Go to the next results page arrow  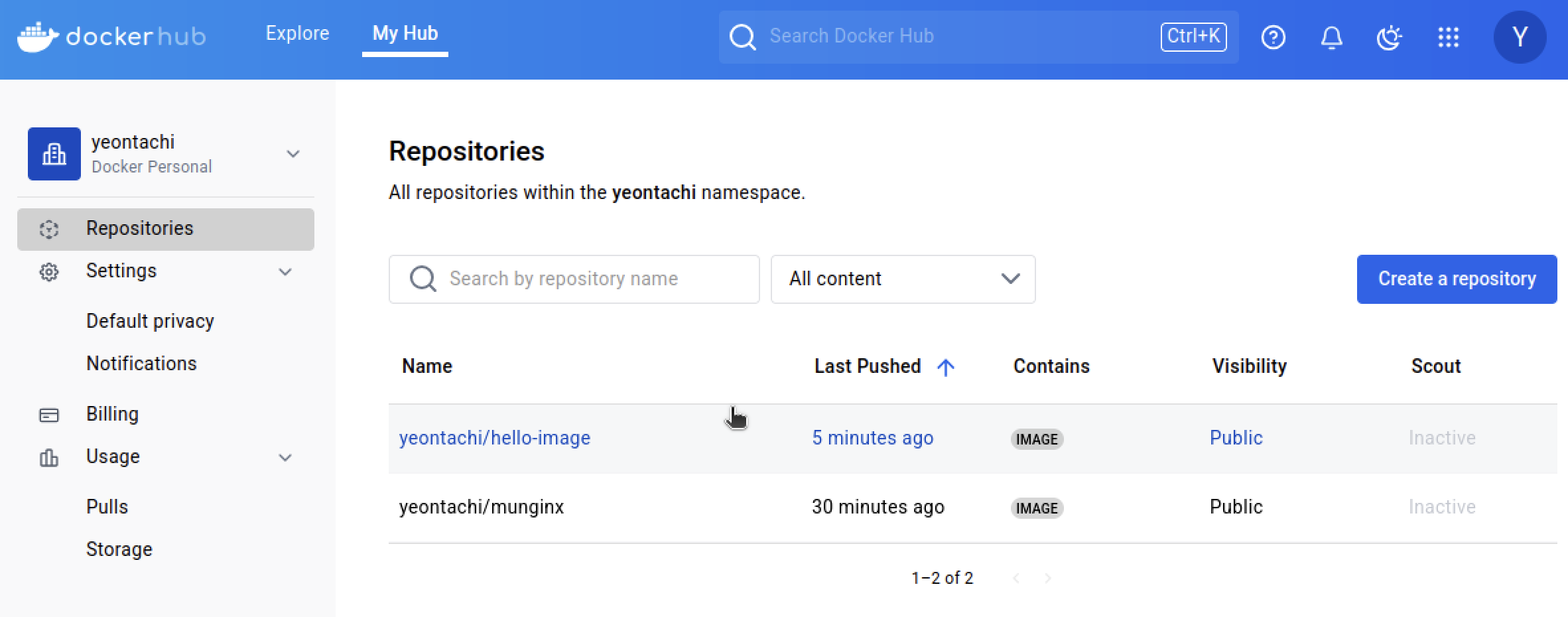pos(1048,579)
